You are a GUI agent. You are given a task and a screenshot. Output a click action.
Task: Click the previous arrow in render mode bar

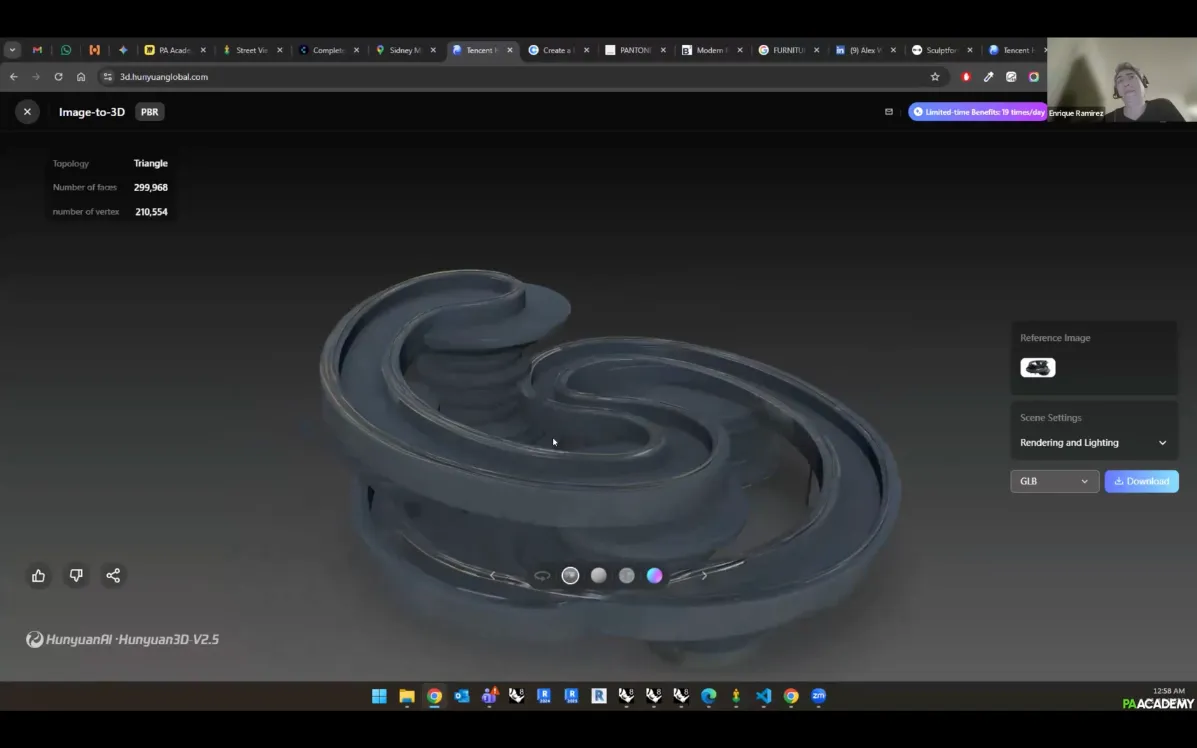pyautogui.click(x=492, y=575)
